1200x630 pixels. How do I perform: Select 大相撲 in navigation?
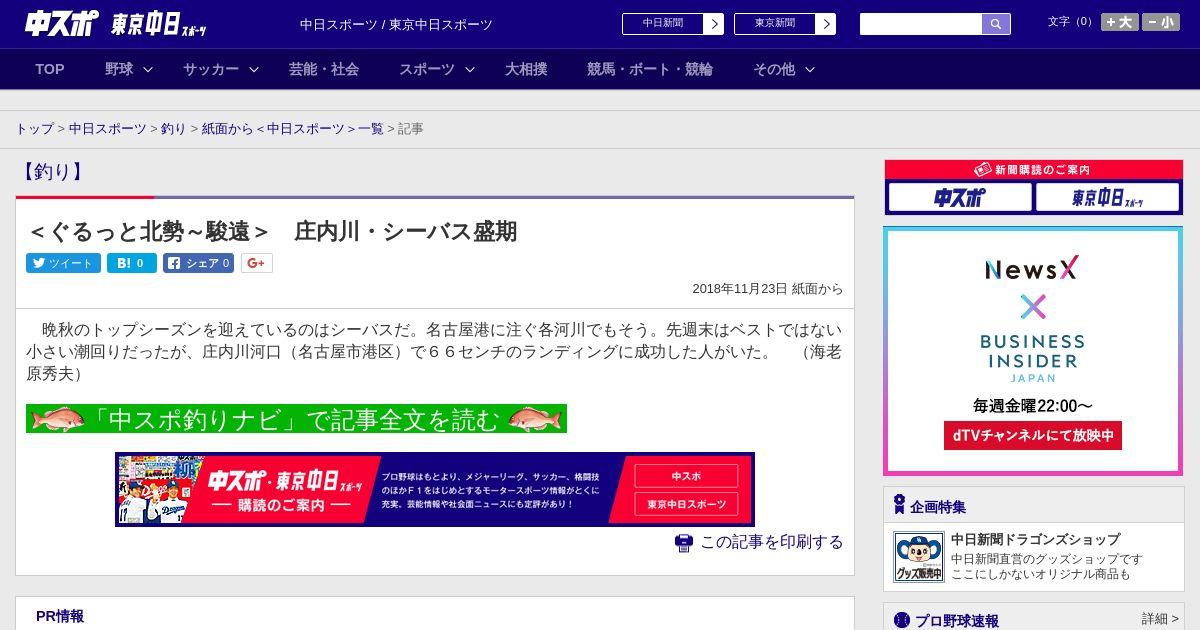526,69
